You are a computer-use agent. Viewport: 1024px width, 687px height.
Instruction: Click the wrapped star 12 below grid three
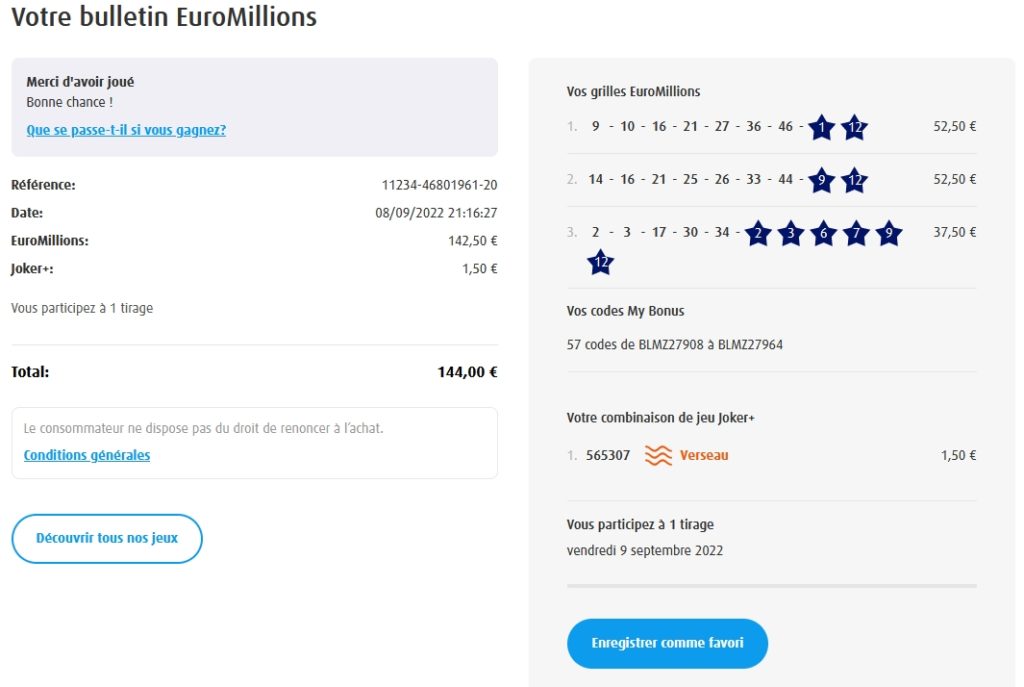click(x=600, y=263)
